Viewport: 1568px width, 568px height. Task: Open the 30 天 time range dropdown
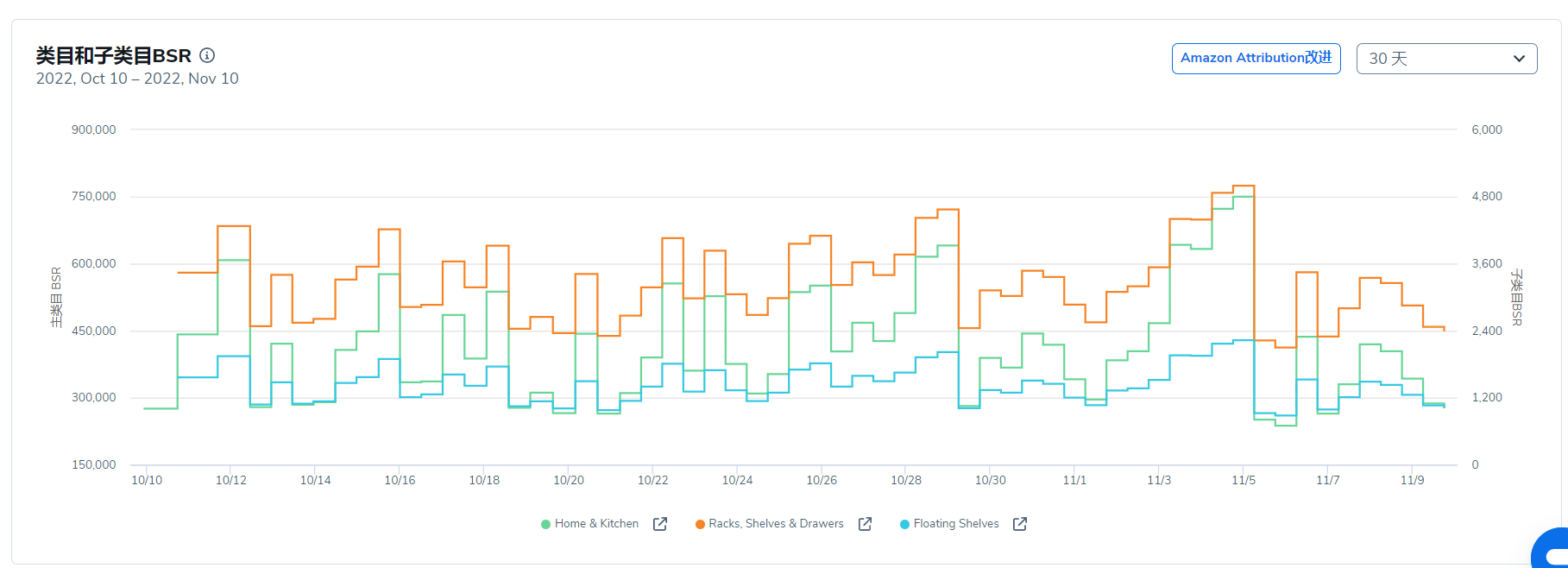point(1446,59)
